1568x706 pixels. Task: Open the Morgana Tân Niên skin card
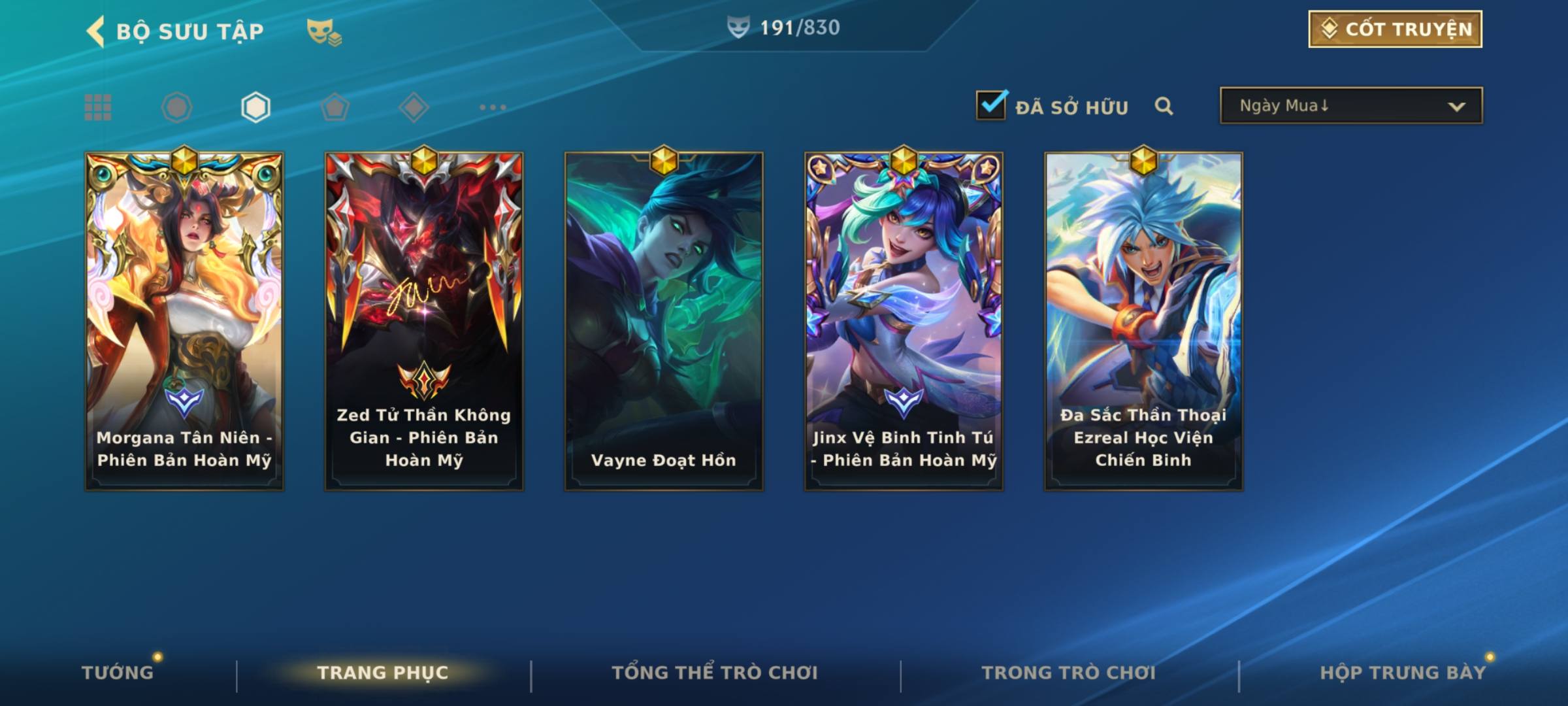184,320
